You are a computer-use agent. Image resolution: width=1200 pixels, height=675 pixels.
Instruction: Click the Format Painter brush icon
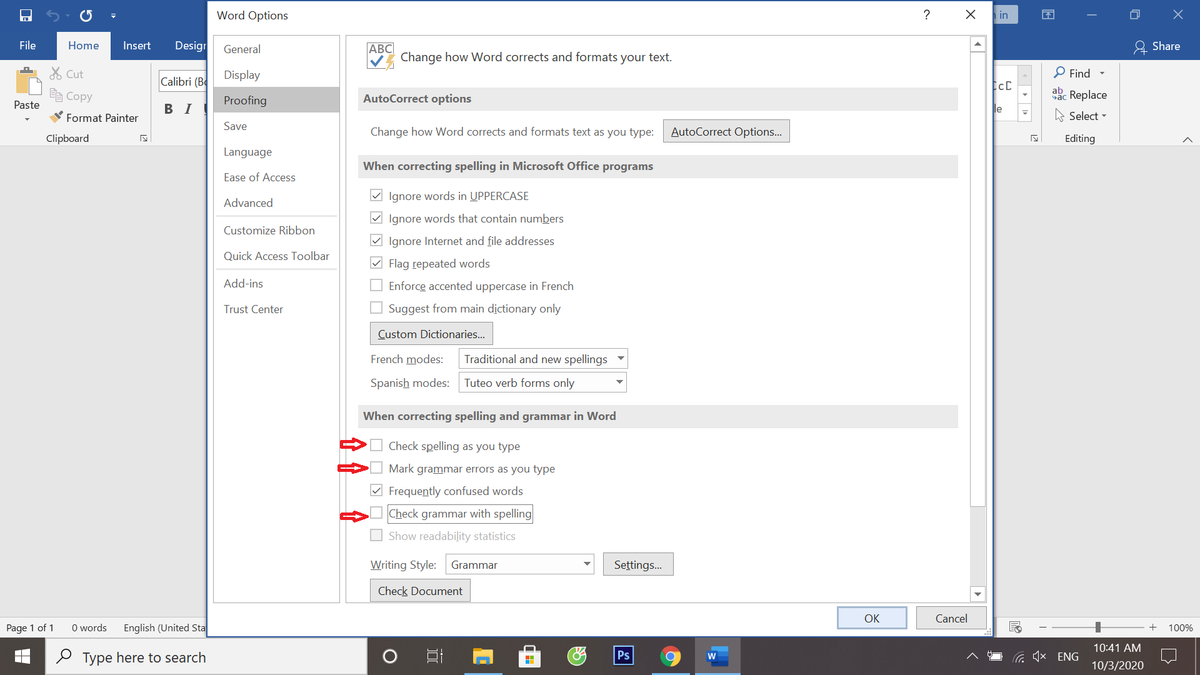click(56, 118)
